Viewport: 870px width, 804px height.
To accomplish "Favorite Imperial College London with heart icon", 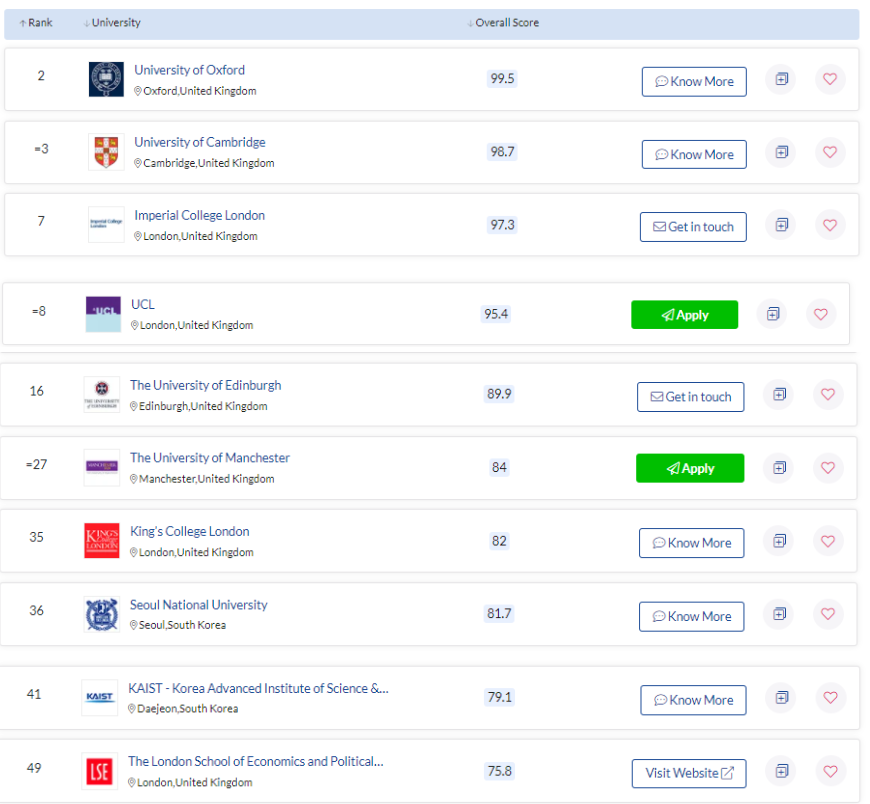I will click(829, 225).
